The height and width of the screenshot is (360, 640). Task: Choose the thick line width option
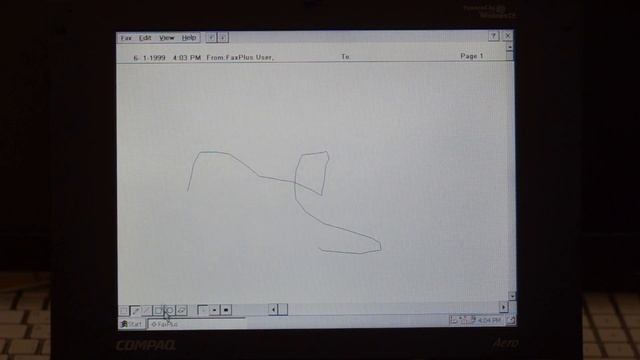[226, 310]
